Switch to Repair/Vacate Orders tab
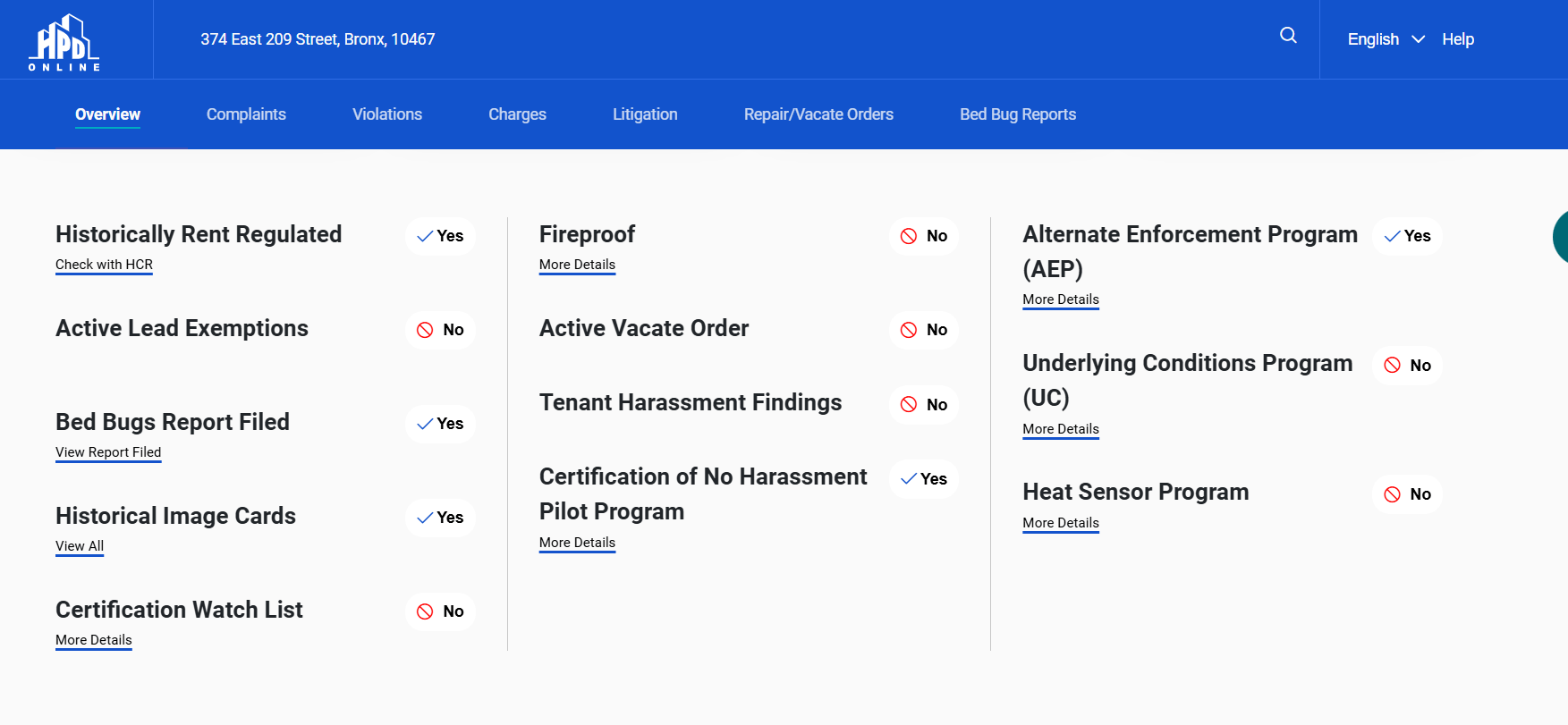1568x725 pixels. pos(818,114)
